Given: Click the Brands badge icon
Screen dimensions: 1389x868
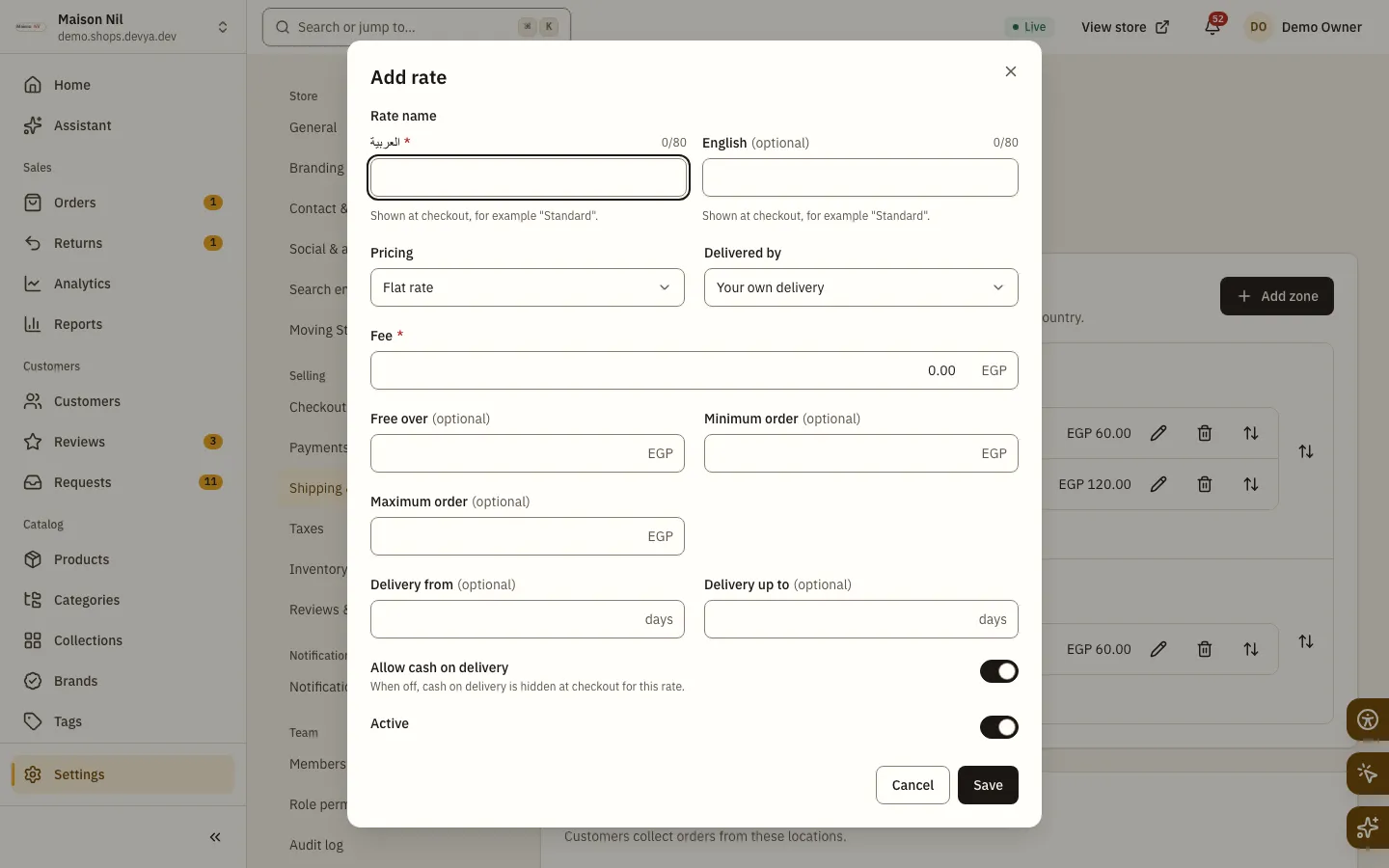Looking at the screenshot, I should (33, 681).
